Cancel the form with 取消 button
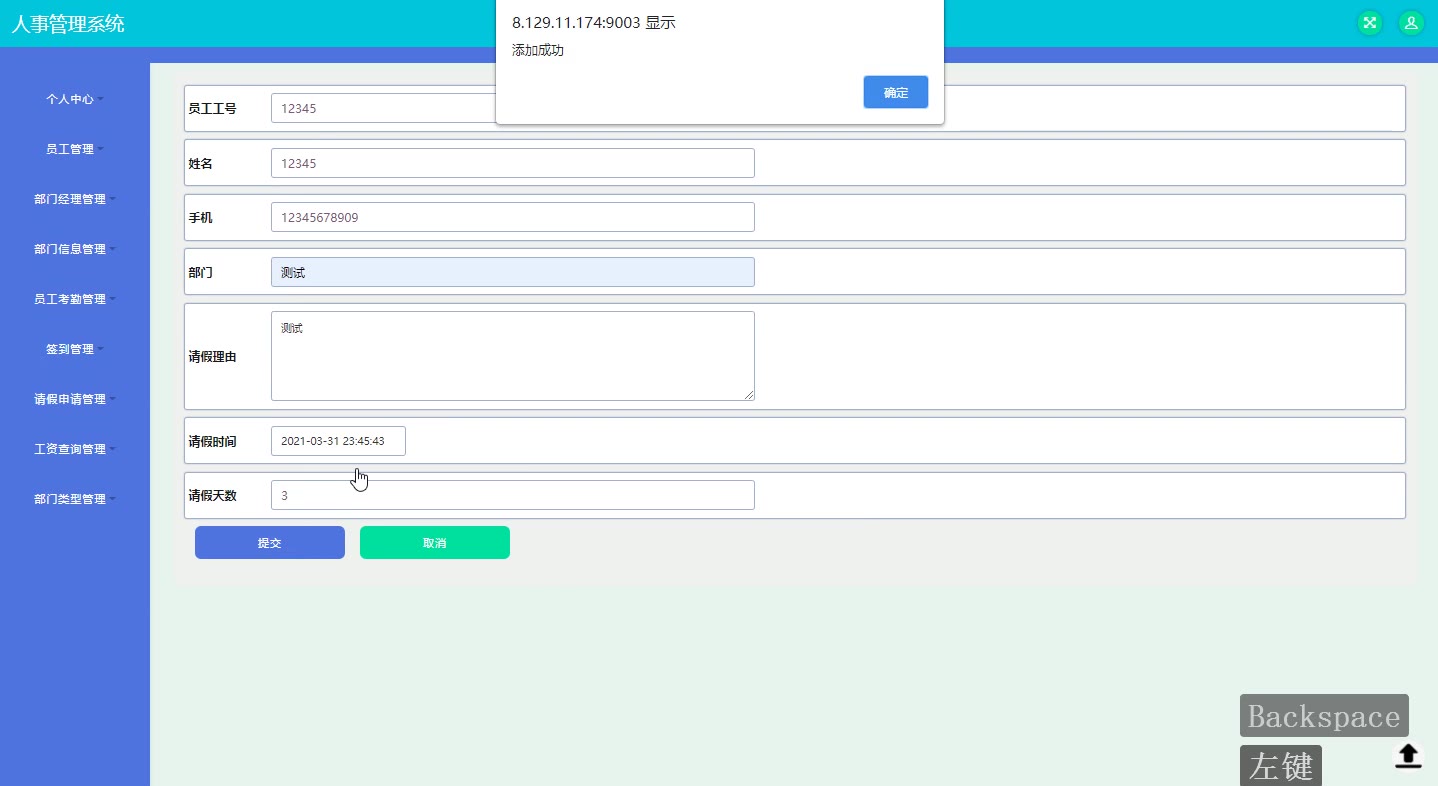1438x786 pixels. (435, 543)
